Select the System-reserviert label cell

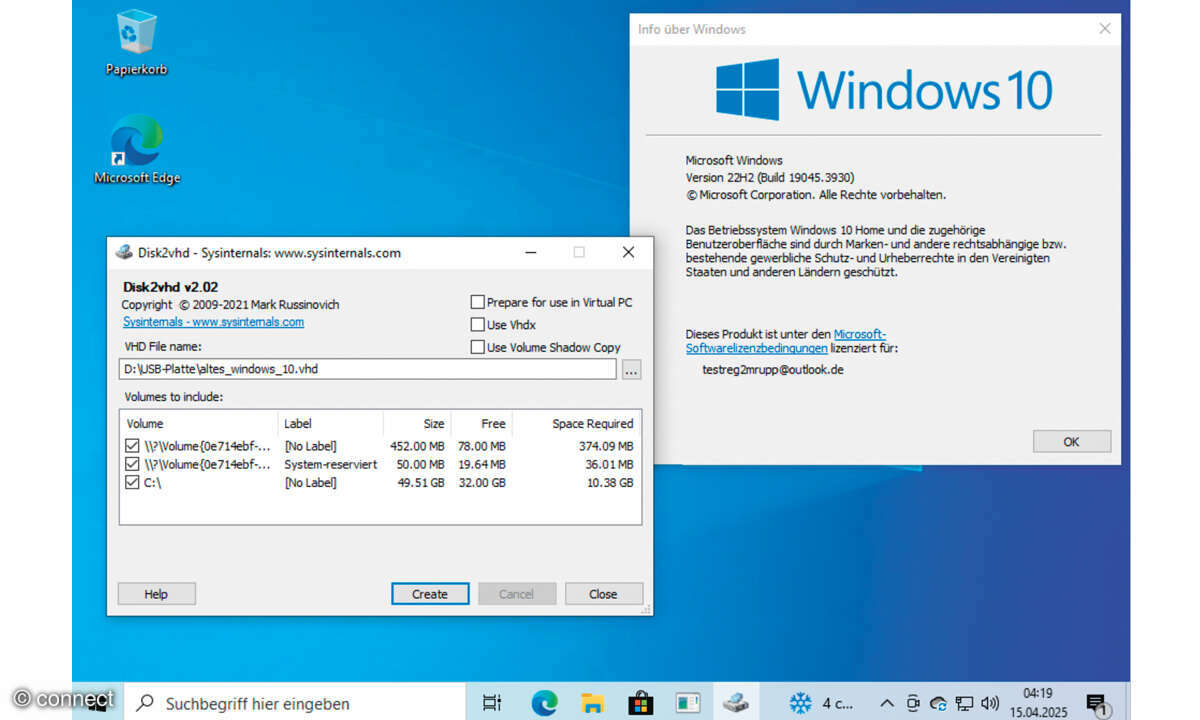pos(330,464)
